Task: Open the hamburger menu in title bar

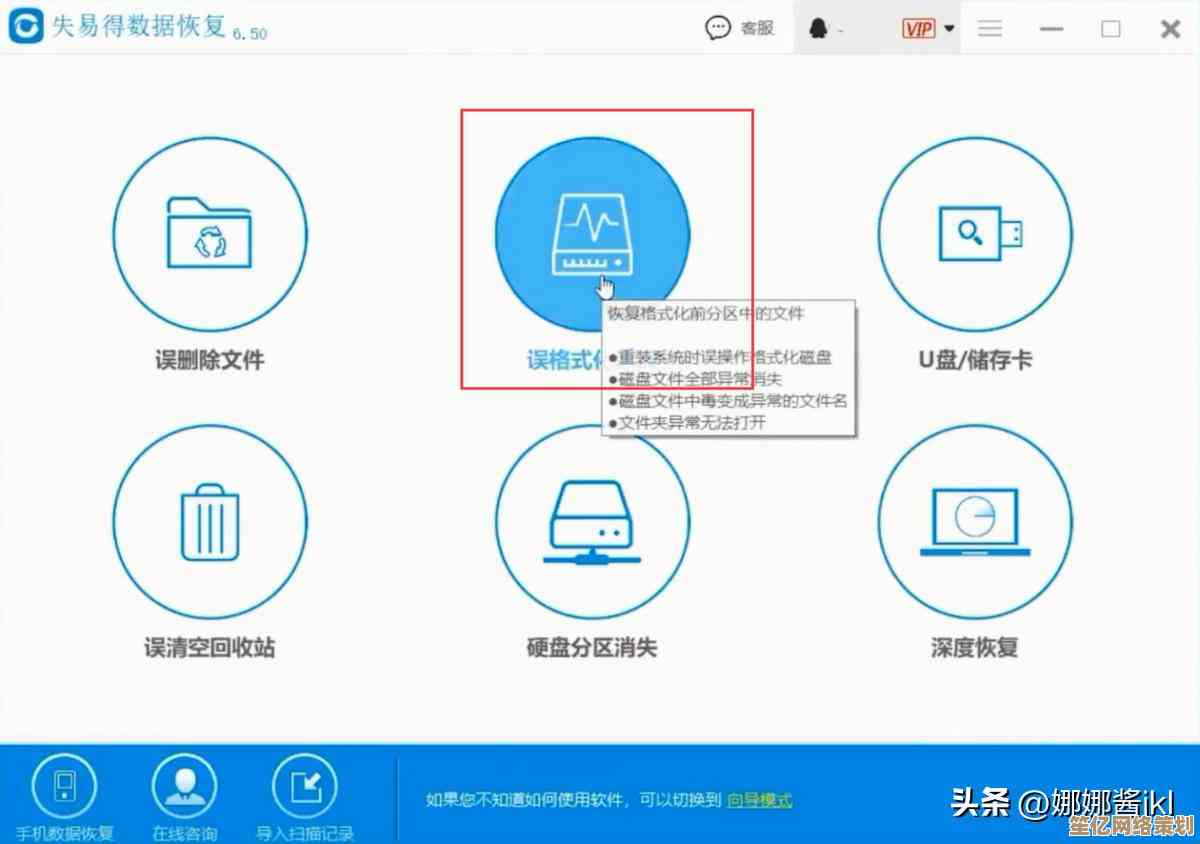Action: coord(990,29)
